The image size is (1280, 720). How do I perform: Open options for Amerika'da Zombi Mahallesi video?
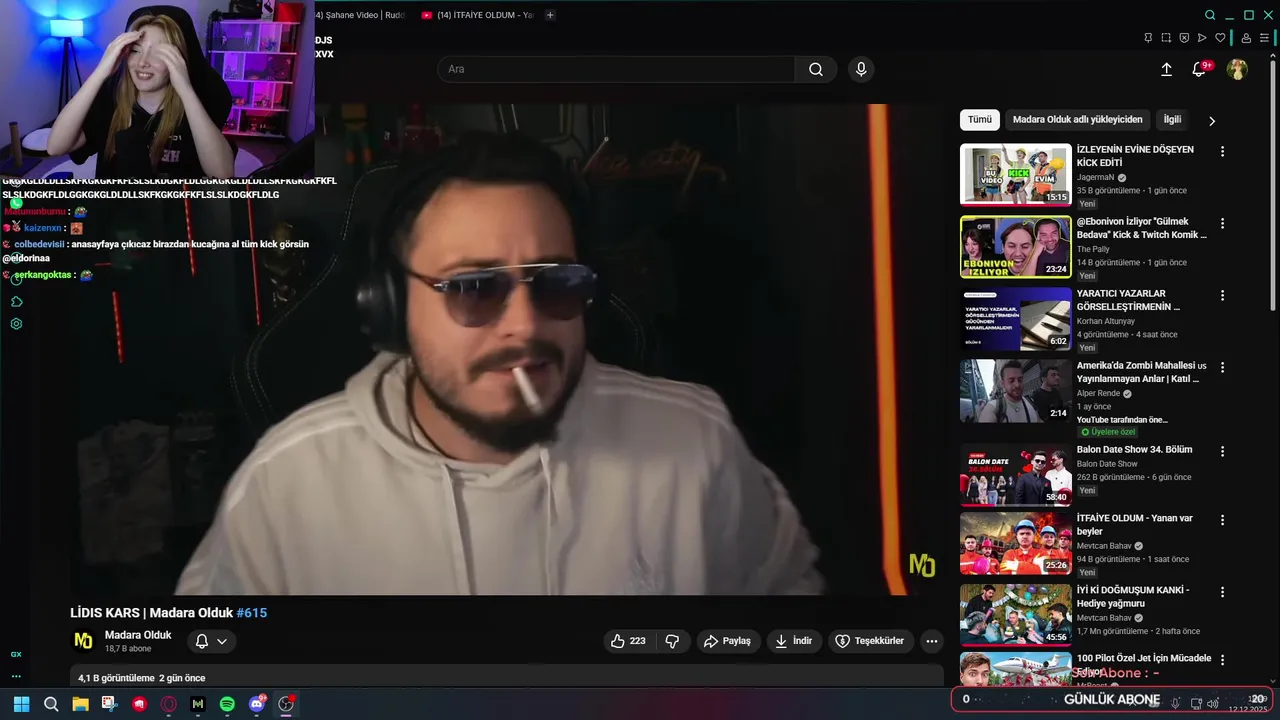pos(1222,368)
